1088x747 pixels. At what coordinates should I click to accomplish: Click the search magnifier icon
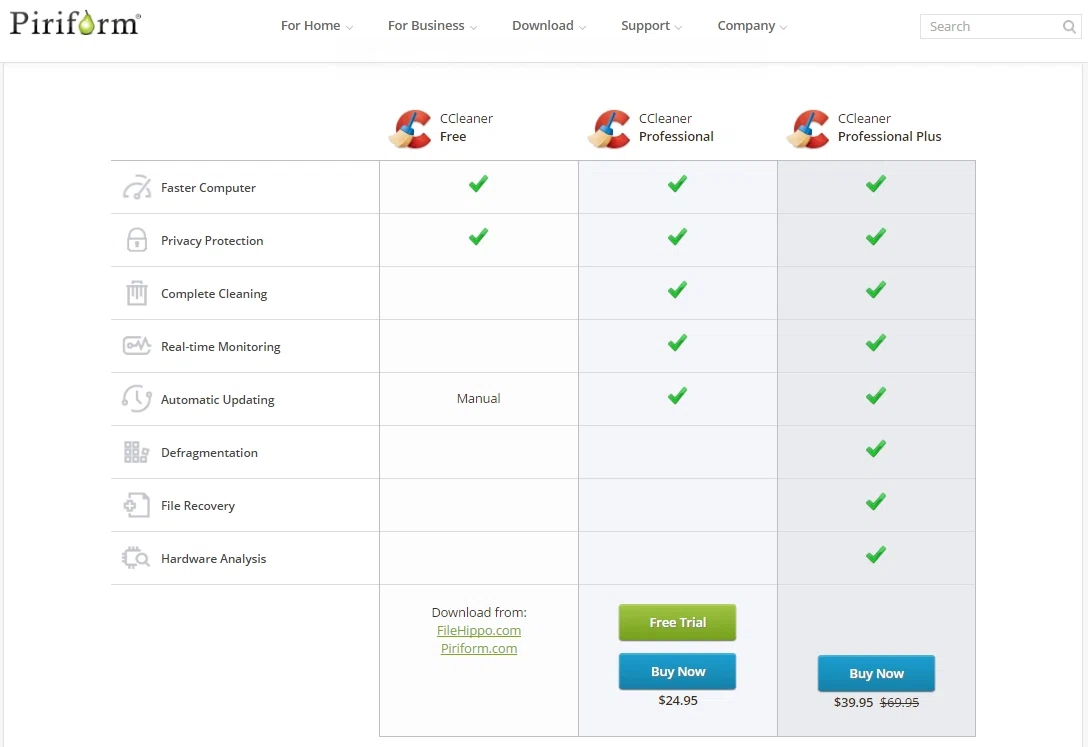click(x=1069, y=26)
